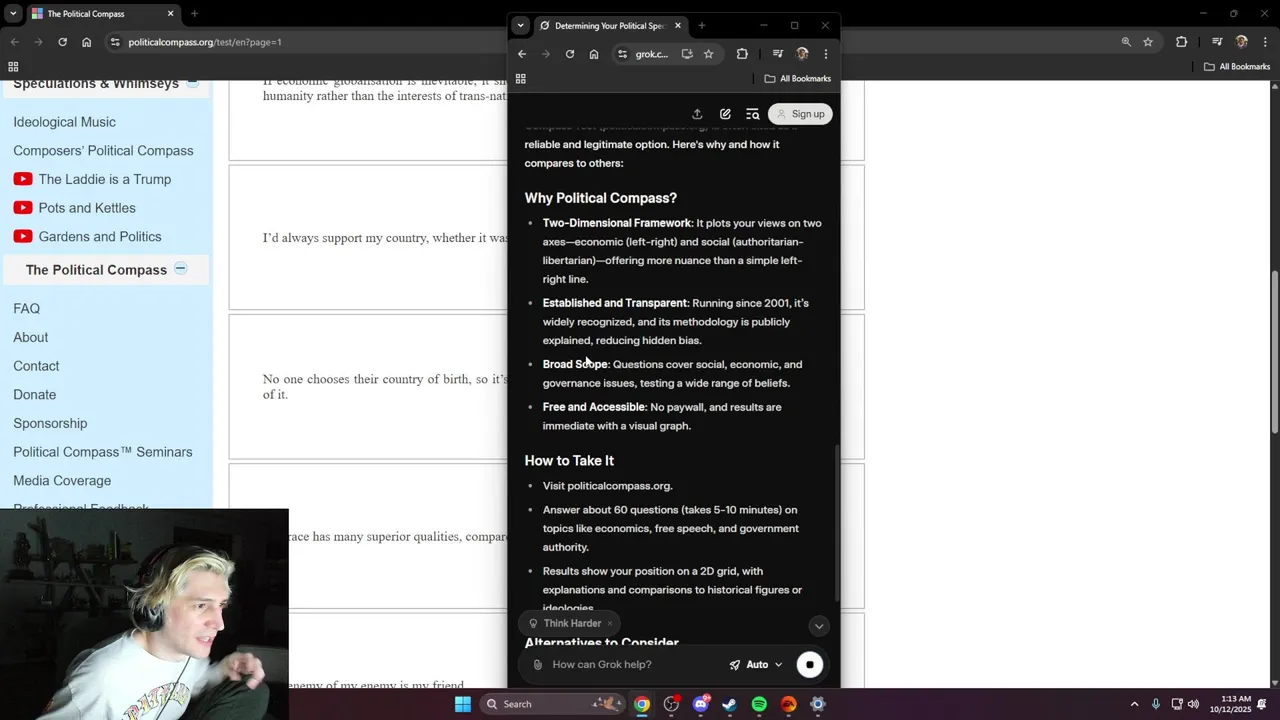Open Chrome menu in Political Compass window
The image size is (1280, 720).
[x=1266, y=42]
